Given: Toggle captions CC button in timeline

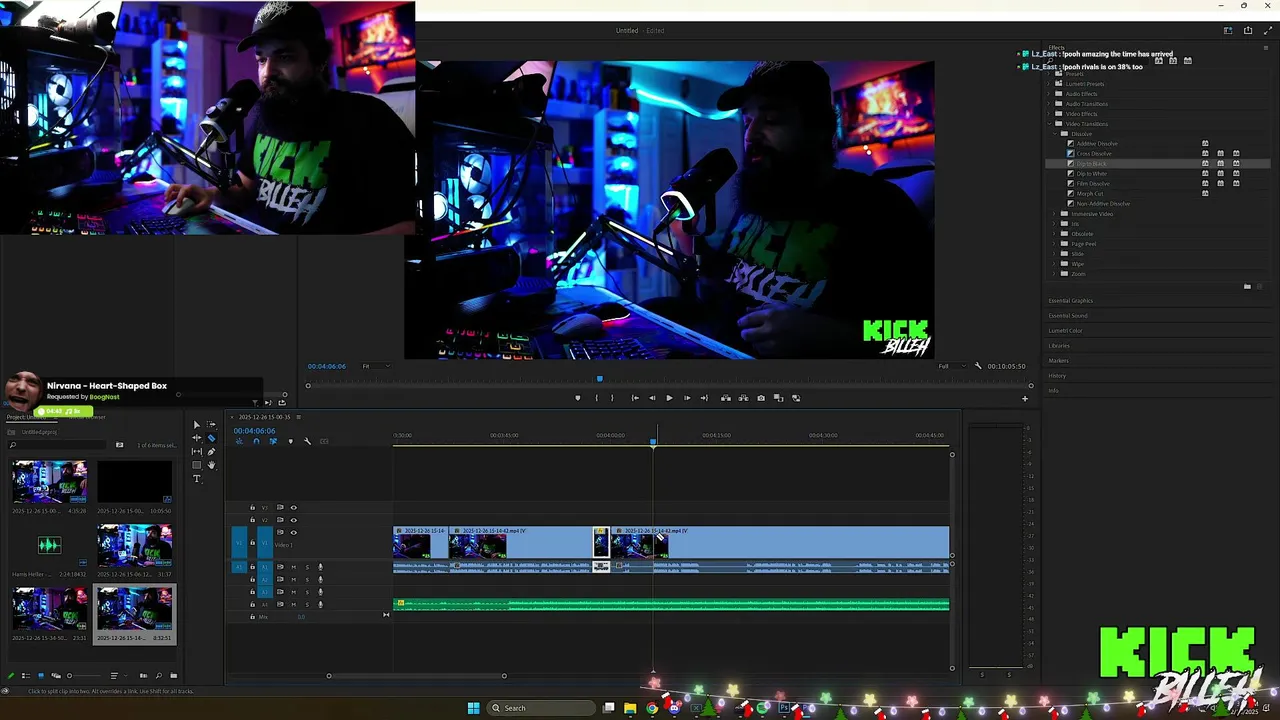Looking at the screenshot, I should [324, 441].
